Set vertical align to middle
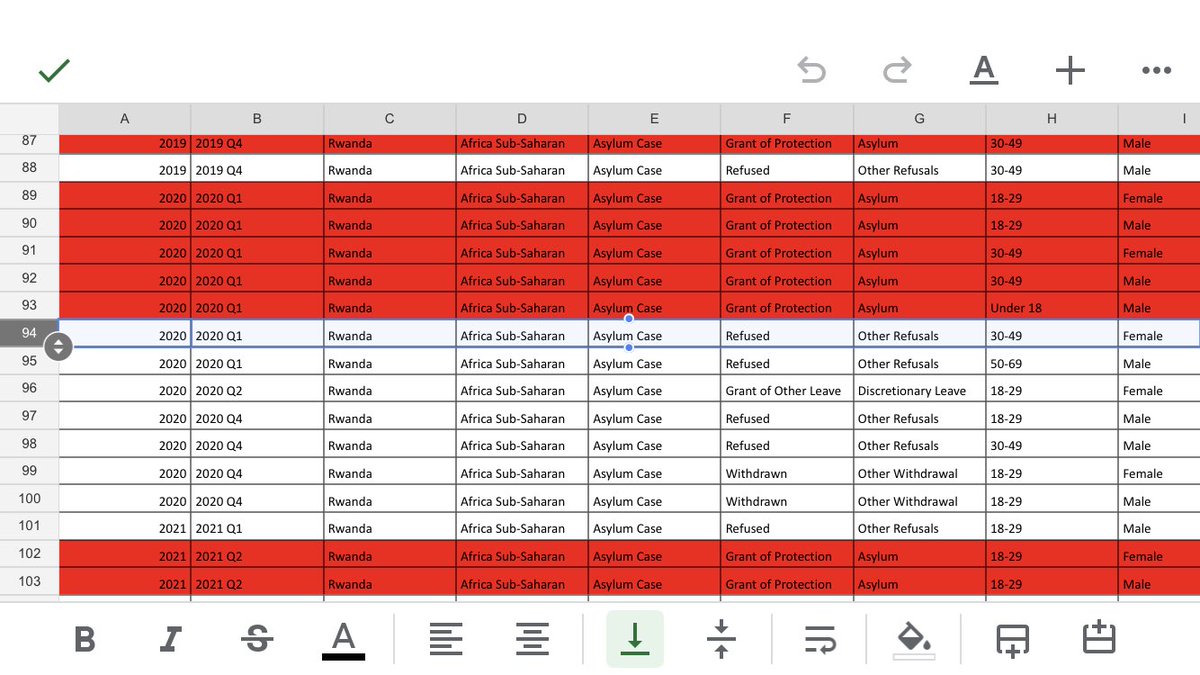 coord(721,638)
